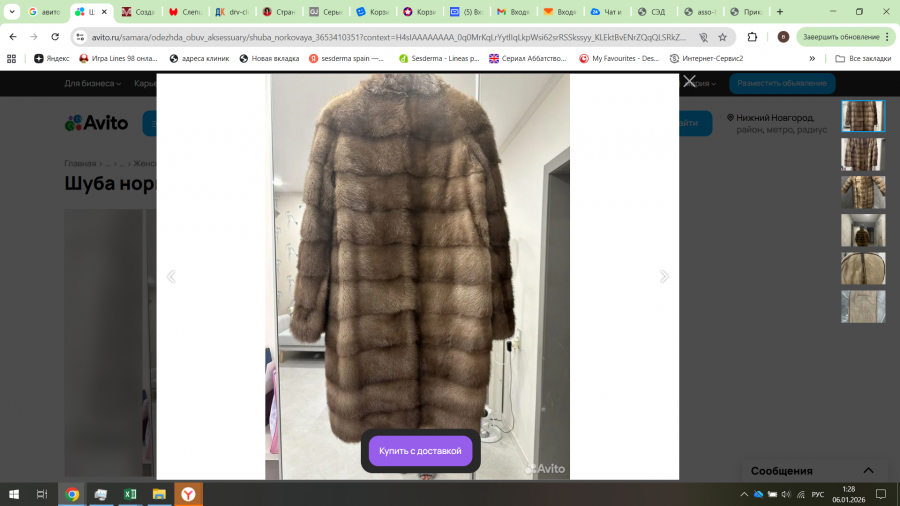This screenshot has width=900, height=506.
Task: Expand the 'Сообщения' chat panel chevron
Action: [x=868, y=471]
